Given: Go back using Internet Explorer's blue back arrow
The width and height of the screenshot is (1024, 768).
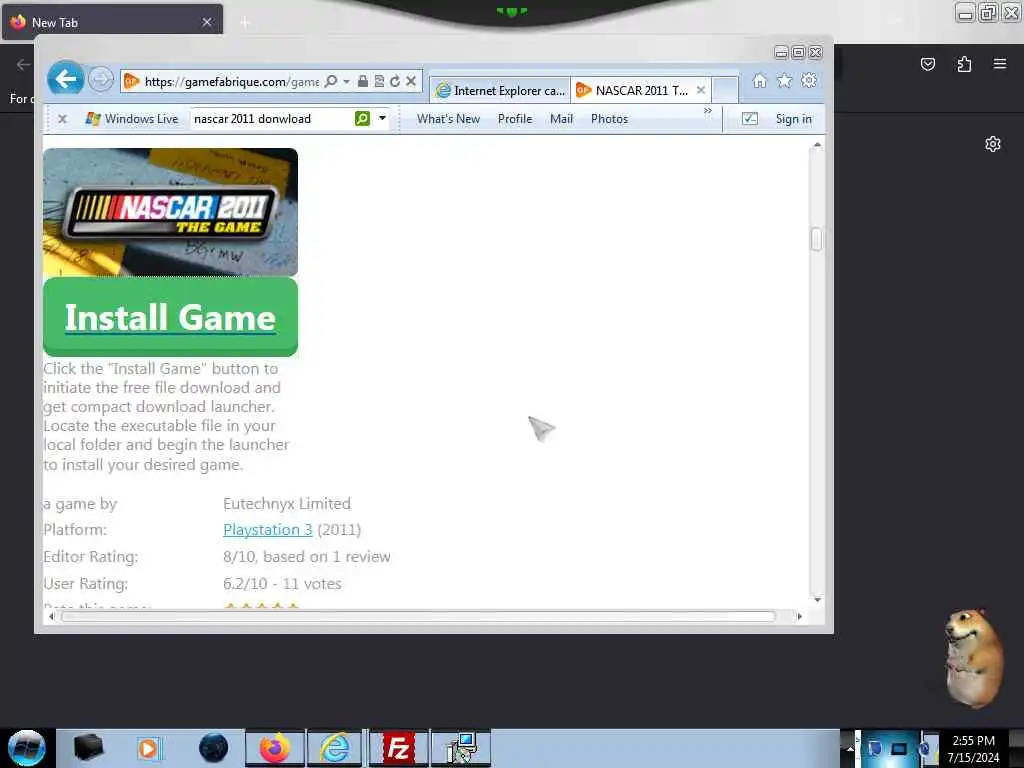Looking at the screenshot, I should click(x=65, y=80).
